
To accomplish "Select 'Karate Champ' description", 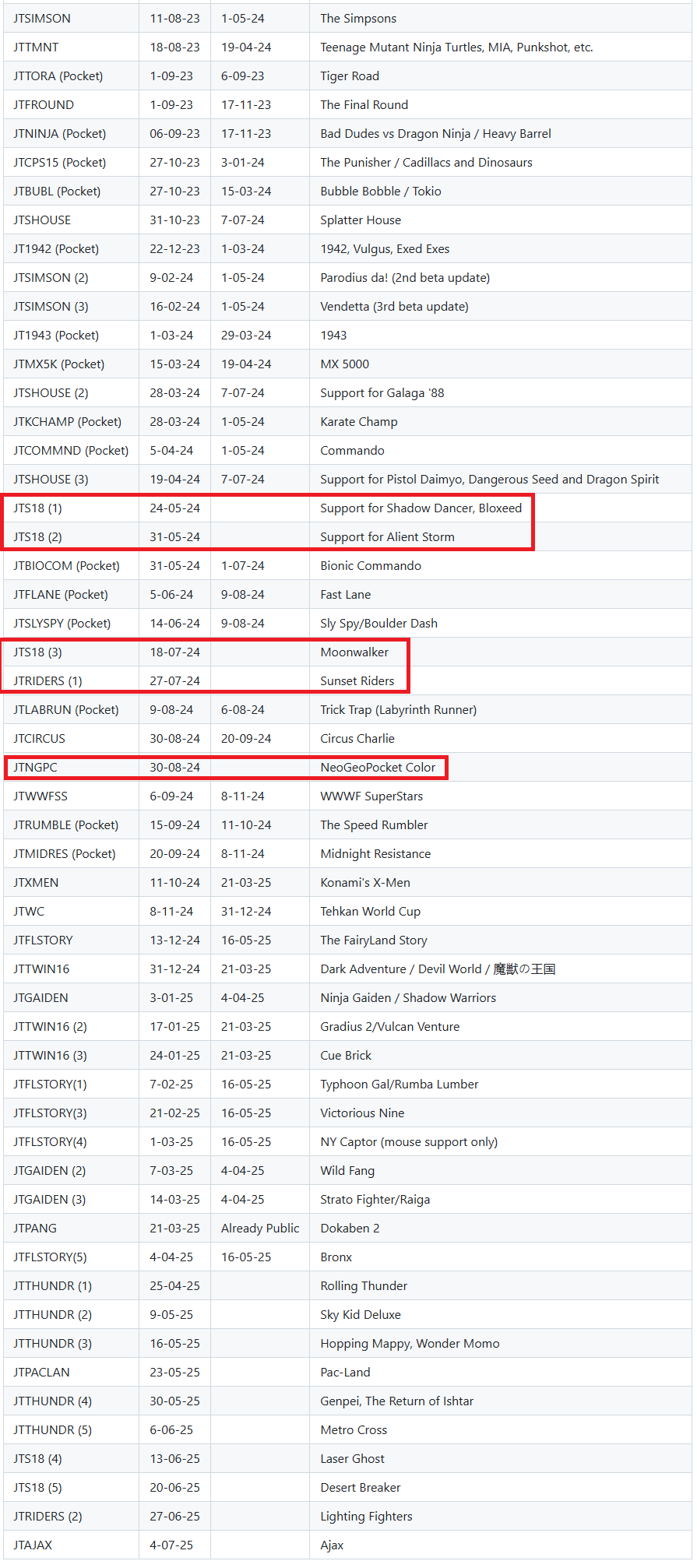I will 359,422.
